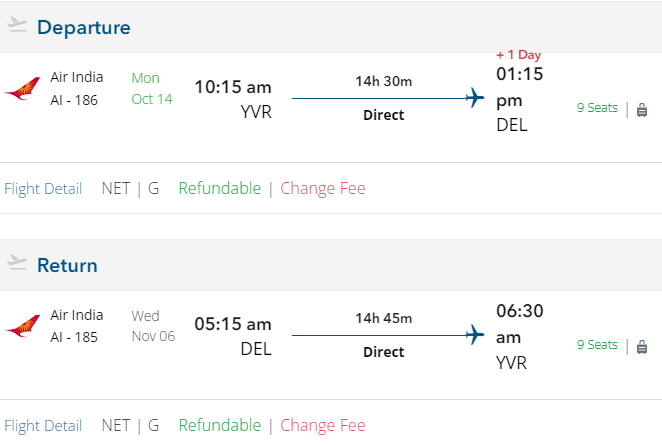Click the baggage icon on the departure flight
The width and height of the screenshot is (662, 445).
[x=642, y=109]
